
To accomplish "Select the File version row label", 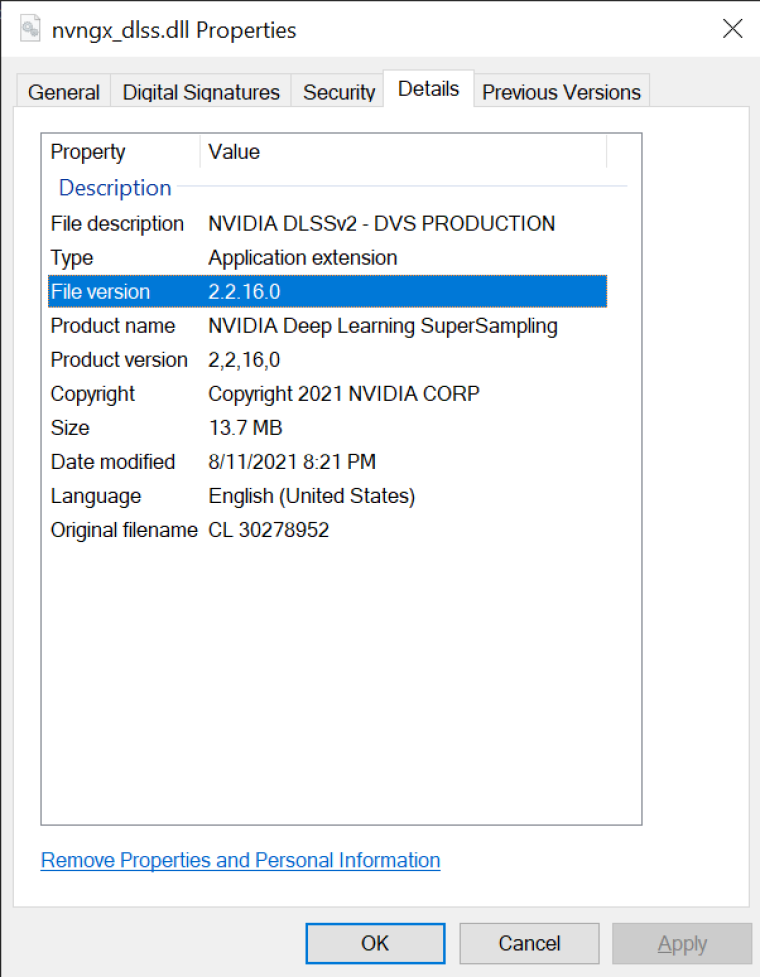I will coord(100,292).
